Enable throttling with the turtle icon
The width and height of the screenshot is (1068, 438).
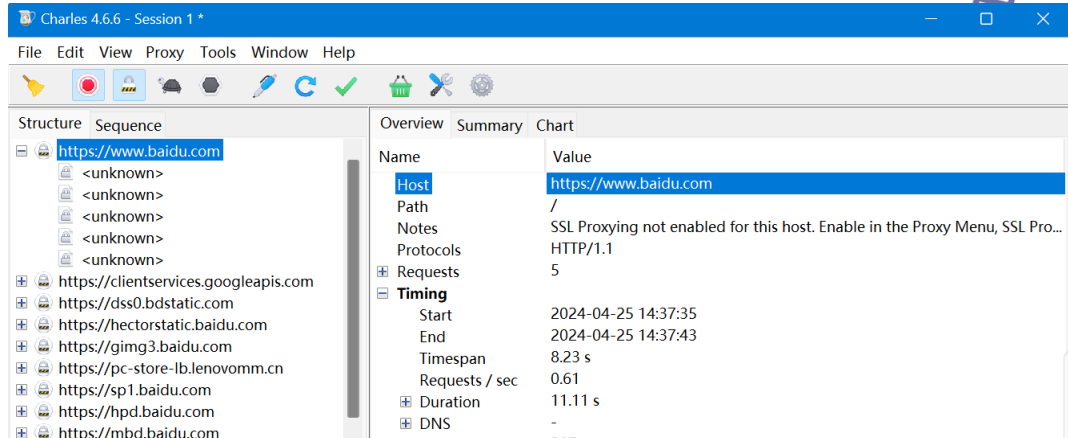point(170,85)
